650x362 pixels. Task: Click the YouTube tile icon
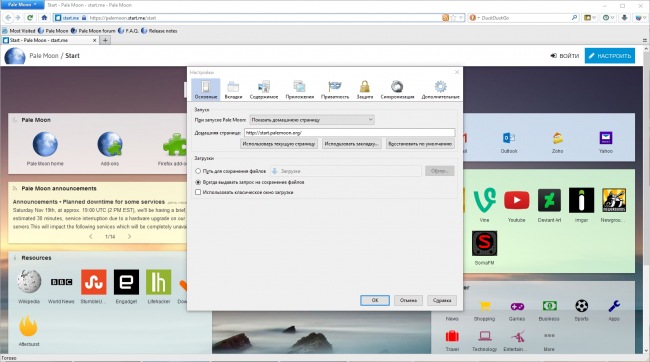pos(517,200)
